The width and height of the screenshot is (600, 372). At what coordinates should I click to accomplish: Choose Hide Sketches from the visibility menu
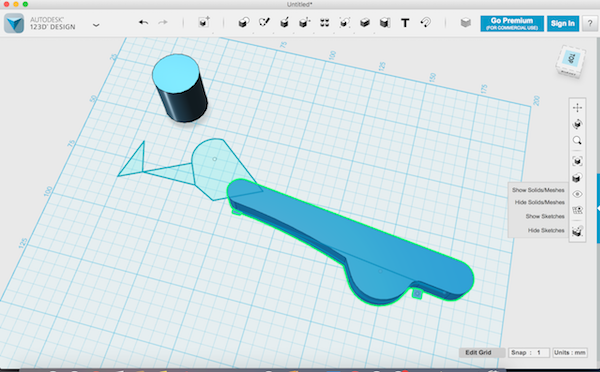[x=546, y=230]
